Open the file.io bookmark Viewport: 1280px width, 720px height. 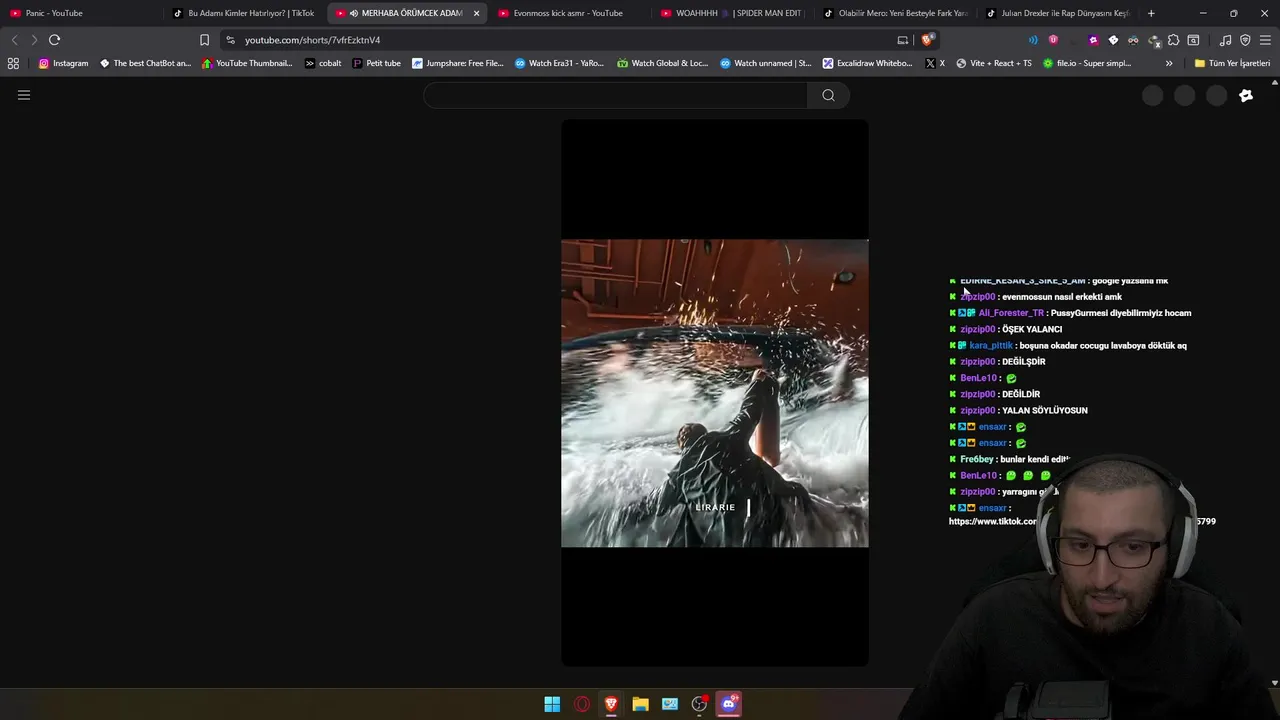[1087, 63]
